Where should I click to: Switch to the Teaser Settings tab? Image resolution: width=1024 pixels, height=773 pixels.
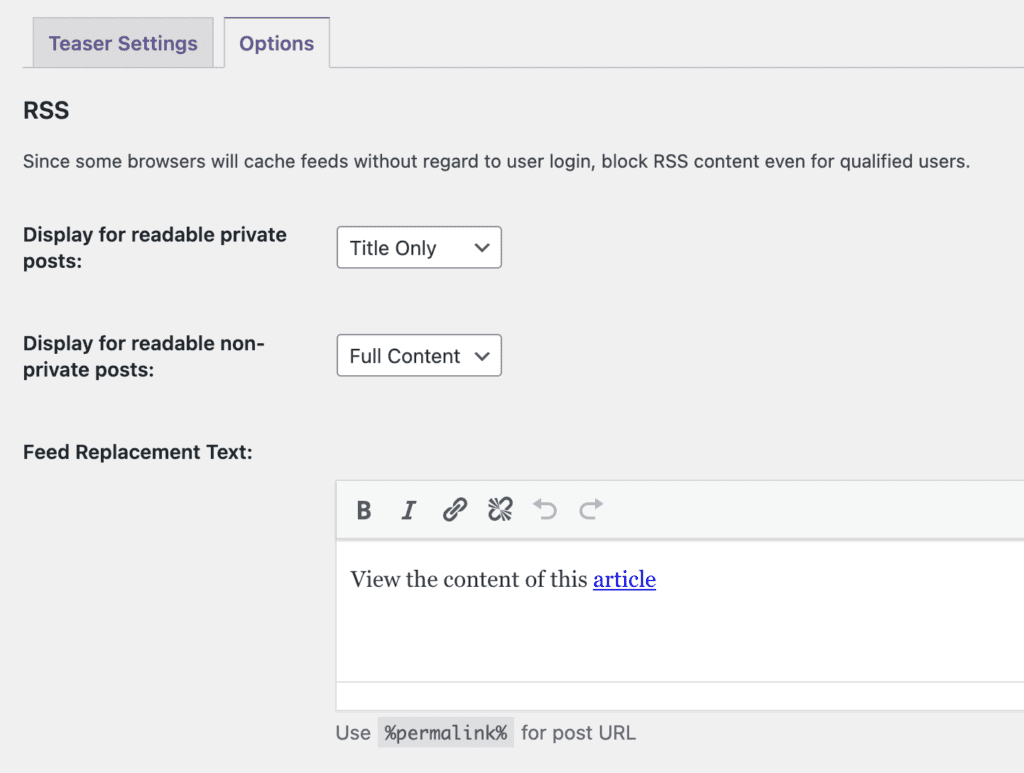pyautogui.click(x=122, y=43)
